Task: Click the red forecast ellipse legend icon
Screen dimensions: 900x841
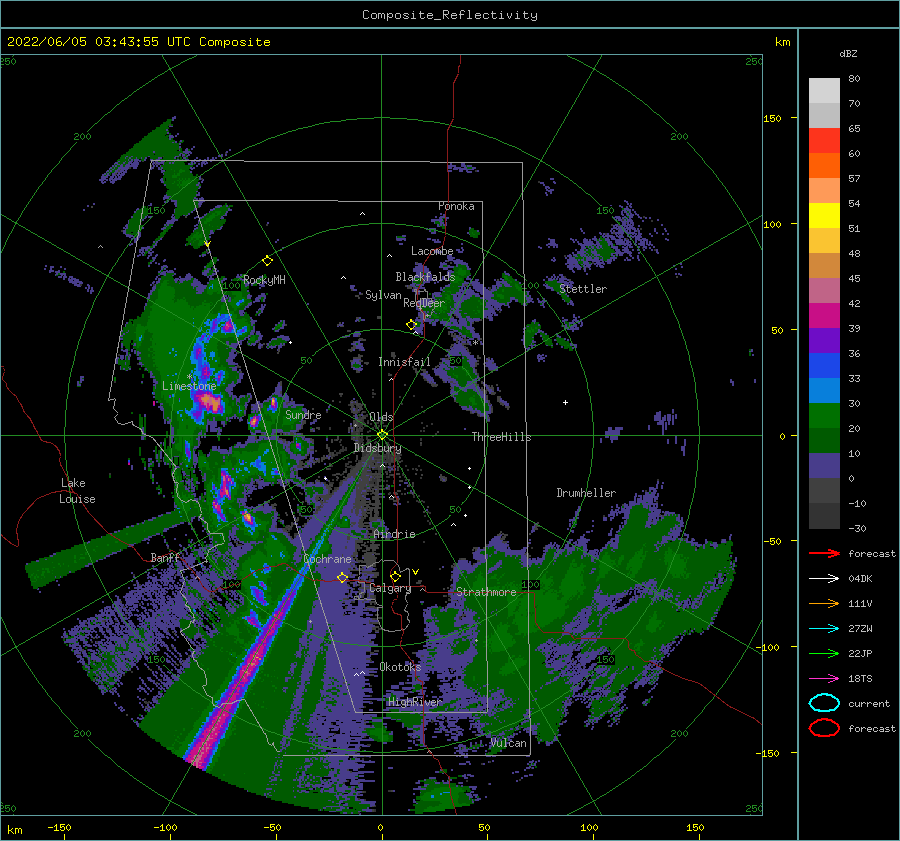Action: [x=824, y=728]
